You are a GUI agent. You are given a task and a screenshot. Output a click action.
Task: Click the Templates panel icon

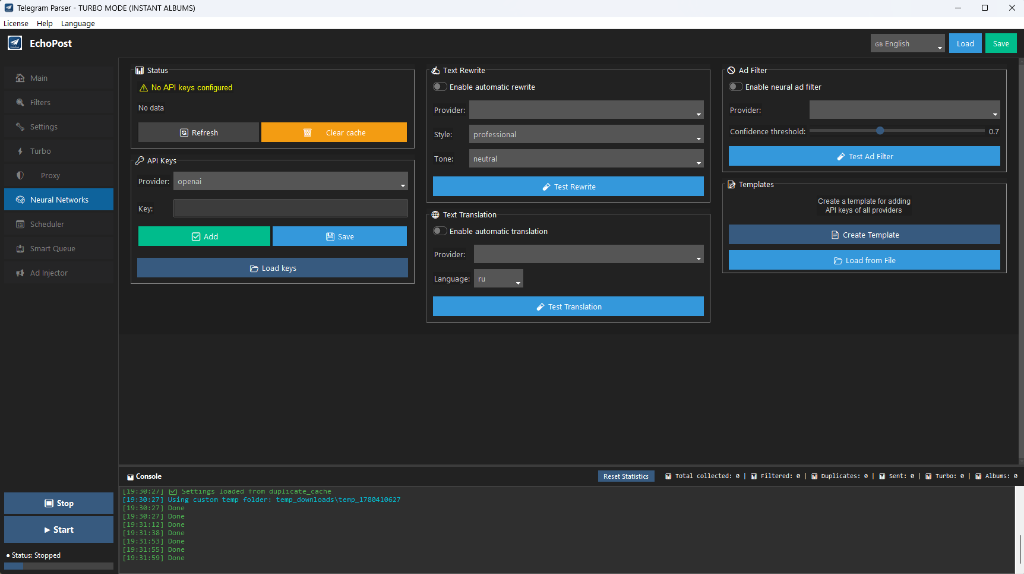(731, 184)
